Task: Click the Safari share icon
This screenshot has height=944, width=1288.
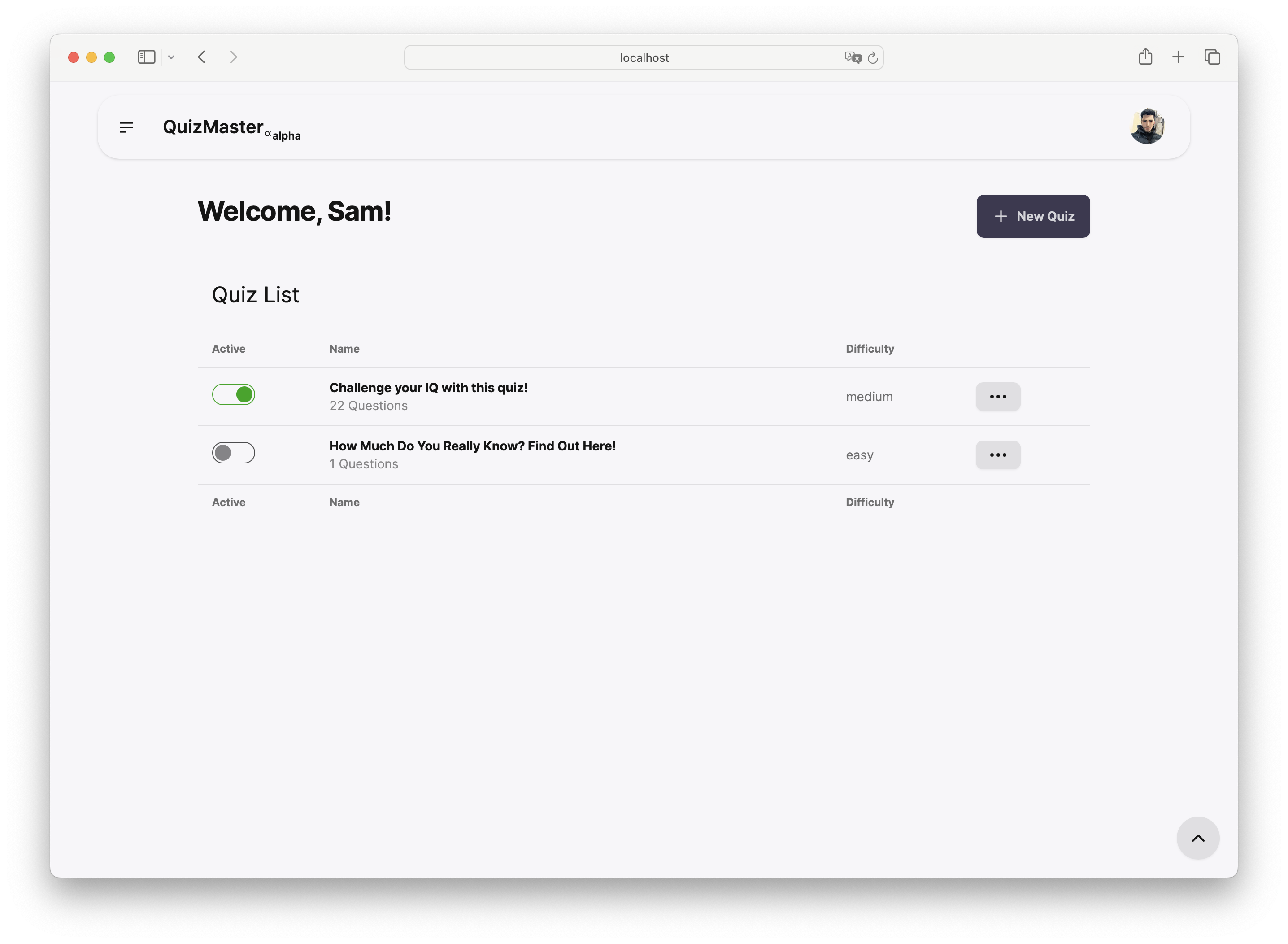Action: click(1145, 57)
